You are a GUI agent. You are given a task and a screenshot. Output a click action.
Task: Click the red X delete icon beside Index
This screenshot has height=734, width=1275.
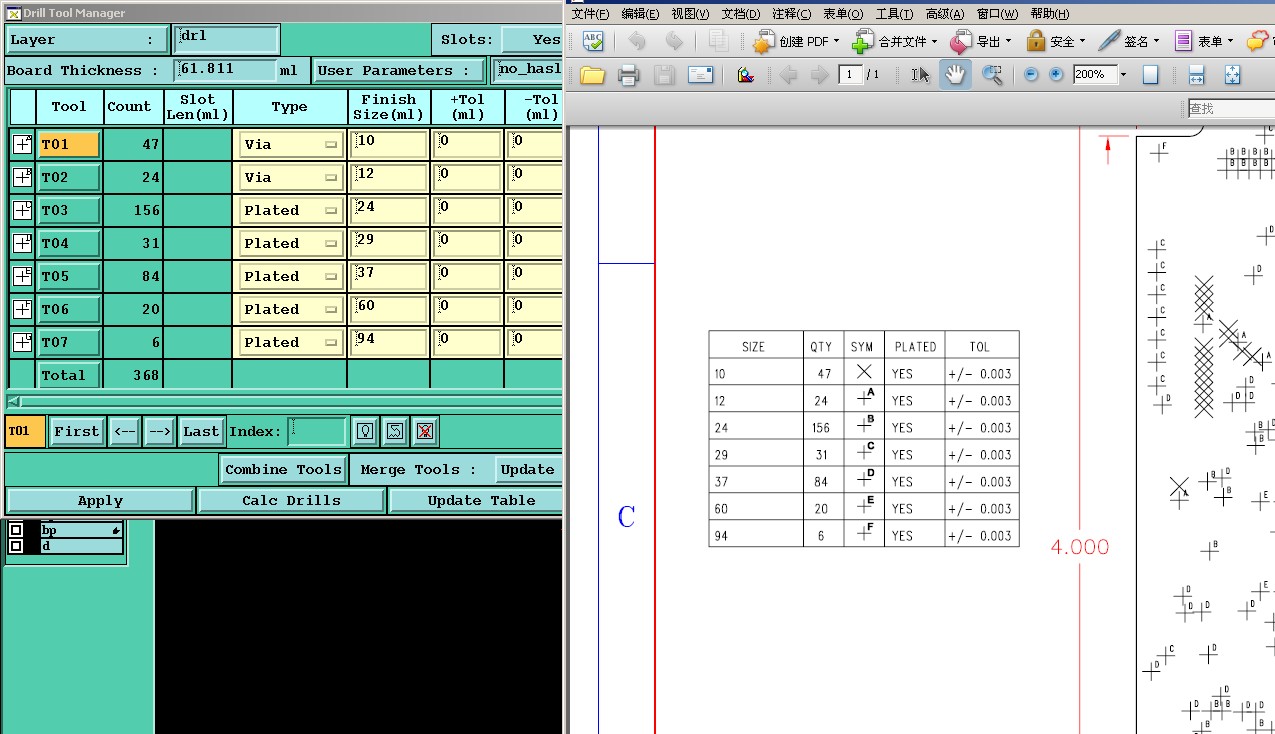(425, 431)
